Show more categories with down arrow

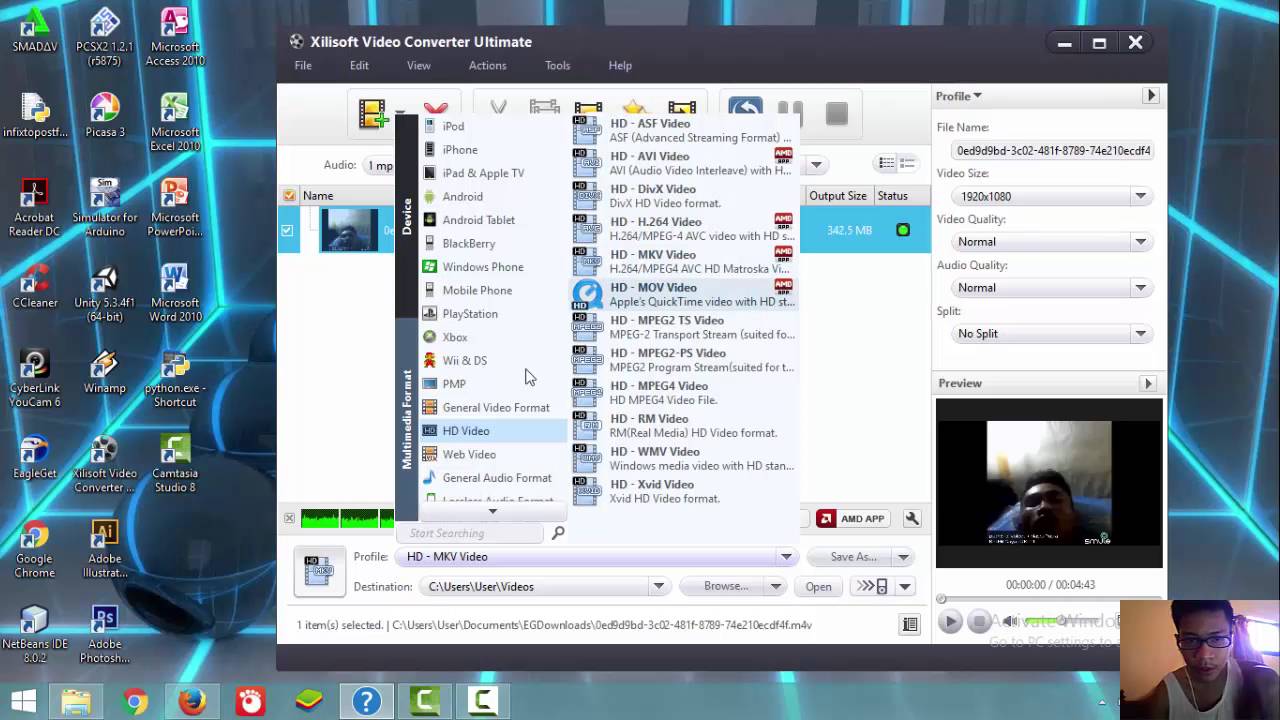click(x=492, y=511)
